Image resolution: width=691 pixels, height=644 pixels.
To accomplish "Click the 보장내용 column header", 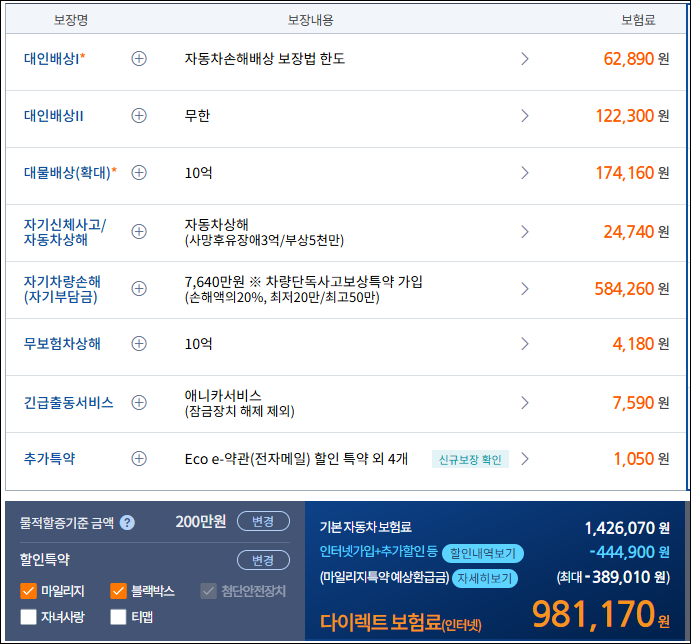I will coord(311,20).
